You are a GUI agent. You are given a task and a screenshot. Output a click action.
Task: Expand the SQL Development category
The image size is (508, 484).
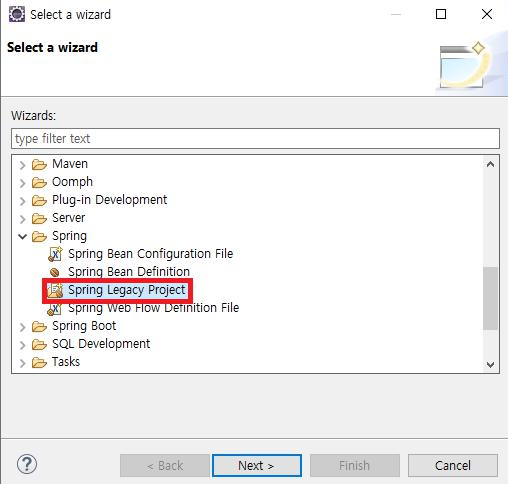22,345
